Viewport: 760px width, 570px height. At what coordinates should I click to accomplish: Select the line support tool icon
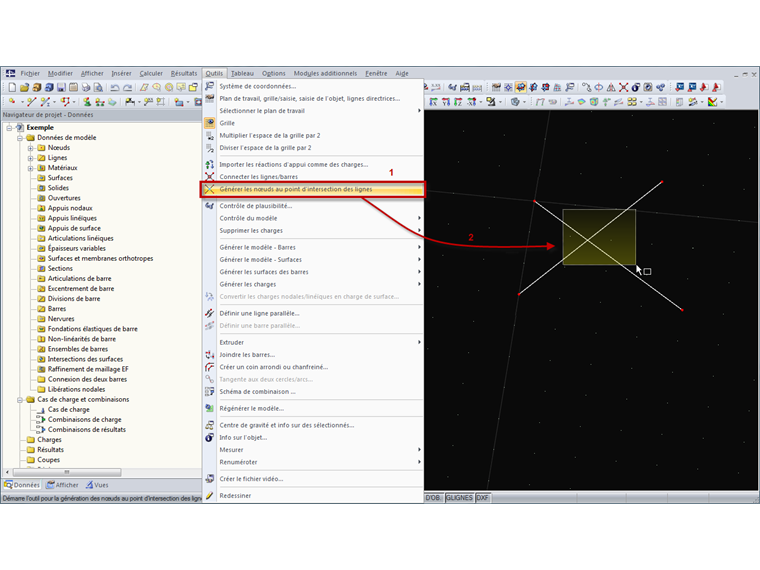pos(100,102)
